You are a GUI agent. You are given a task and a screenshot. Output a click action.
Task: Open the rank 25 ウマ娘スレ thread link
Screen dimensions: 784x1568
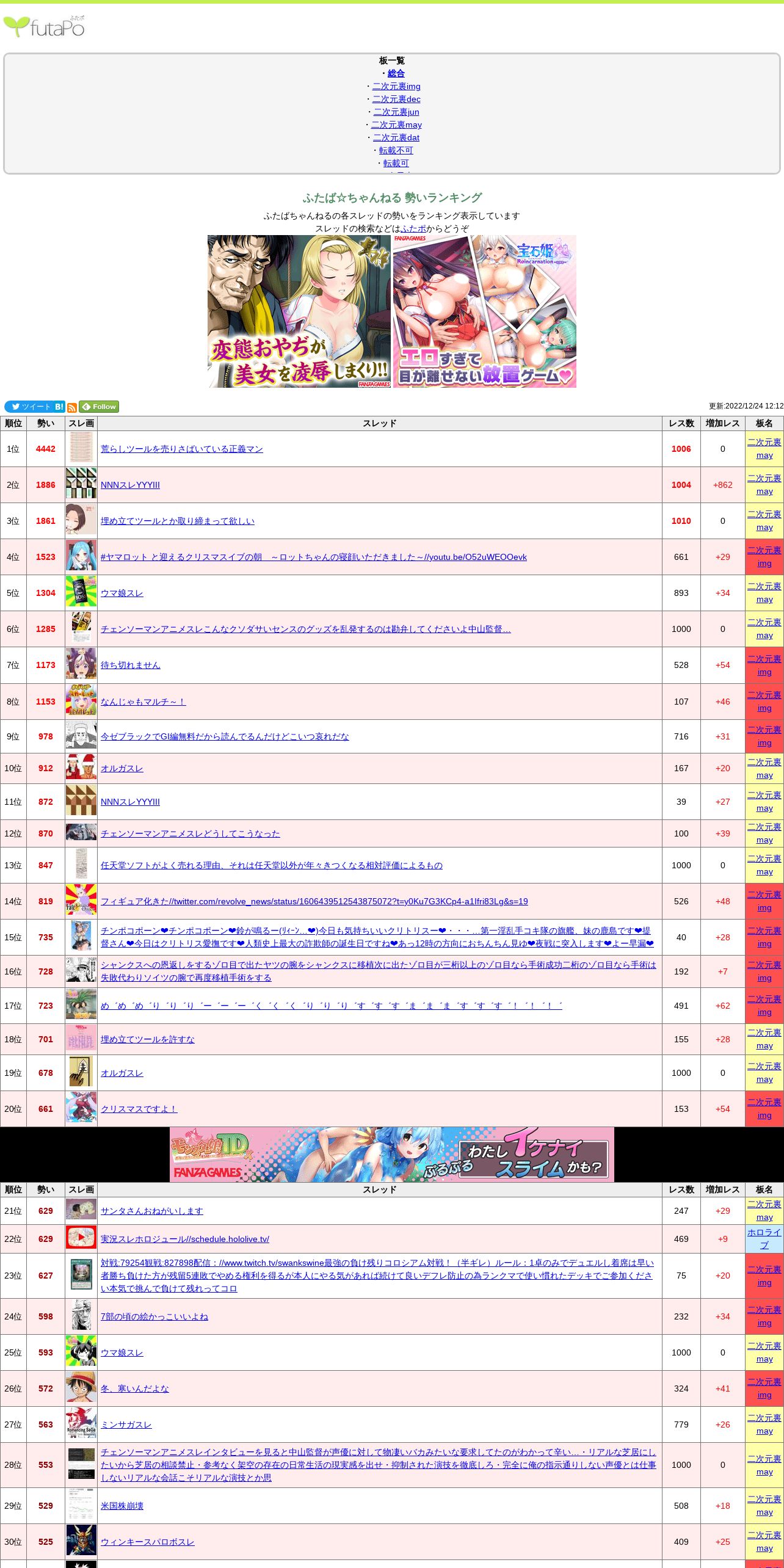122,1352
